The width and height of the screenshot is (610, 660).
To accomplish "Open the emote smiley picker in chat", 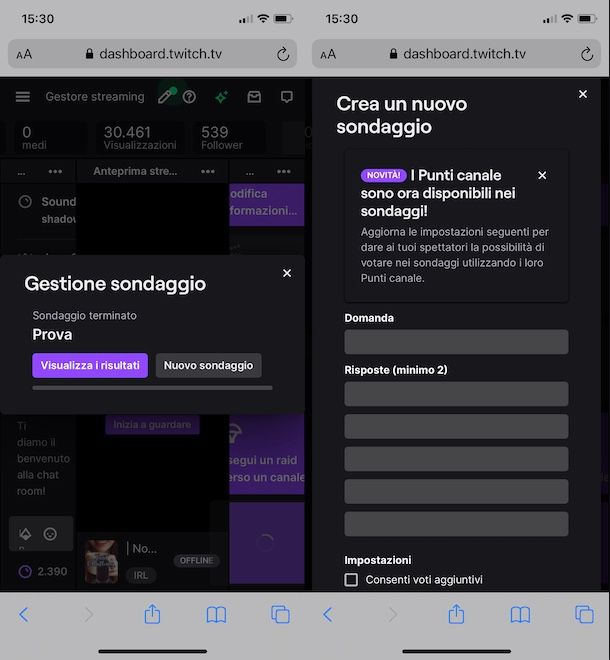I will (x=50, y=534).
